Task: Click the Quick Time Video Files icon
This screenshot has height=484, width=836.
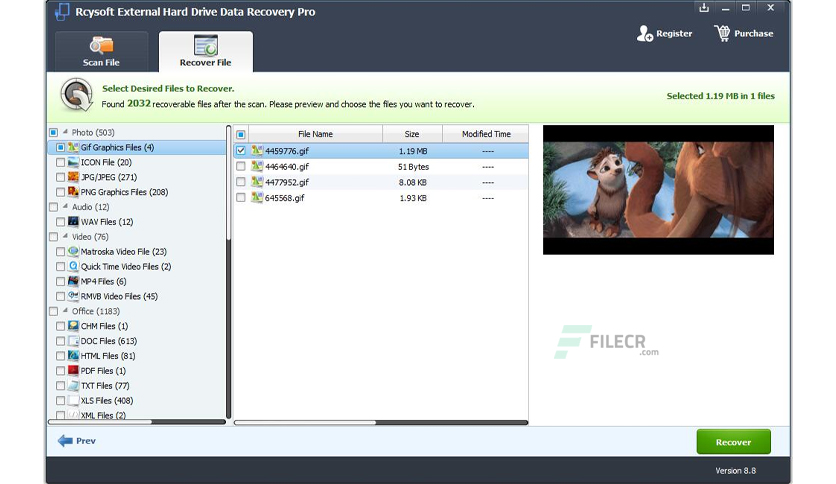Action: (x=73, y=267)
